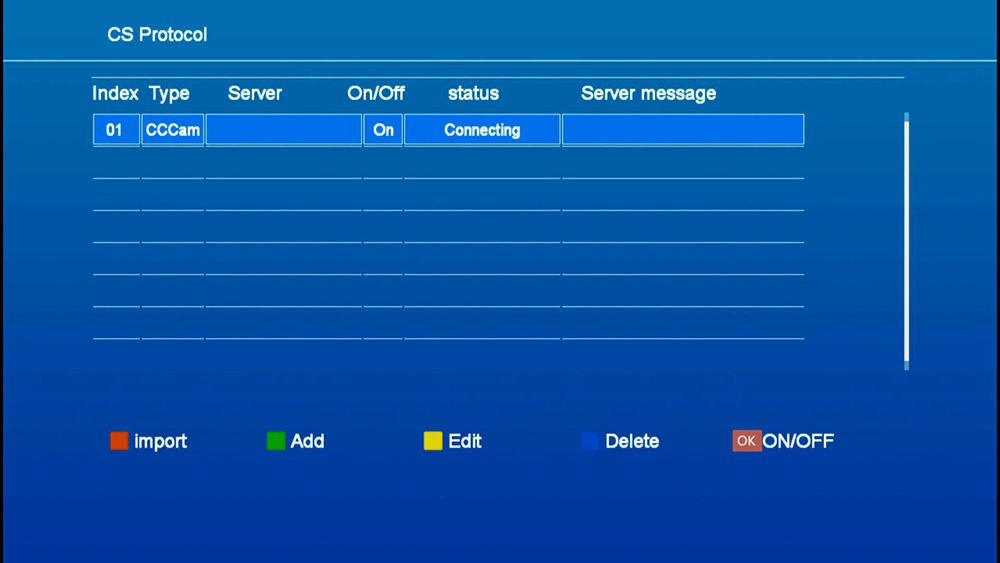
Task: Click the red import color key
Action: 119,441
